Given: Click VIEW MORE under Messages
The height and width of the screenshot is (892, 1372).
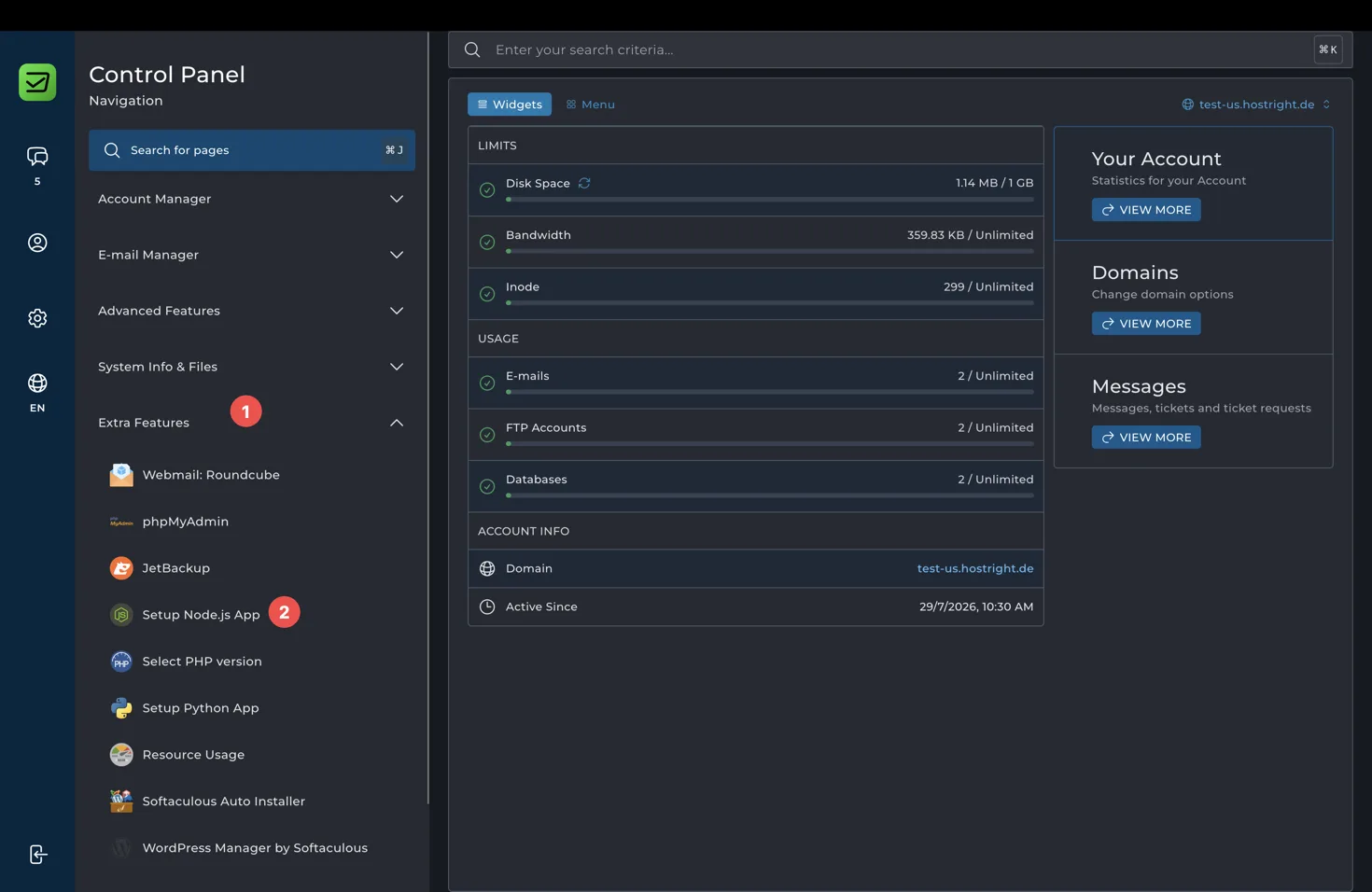Looking at the screenshot, I should (x=1146, y=438).
